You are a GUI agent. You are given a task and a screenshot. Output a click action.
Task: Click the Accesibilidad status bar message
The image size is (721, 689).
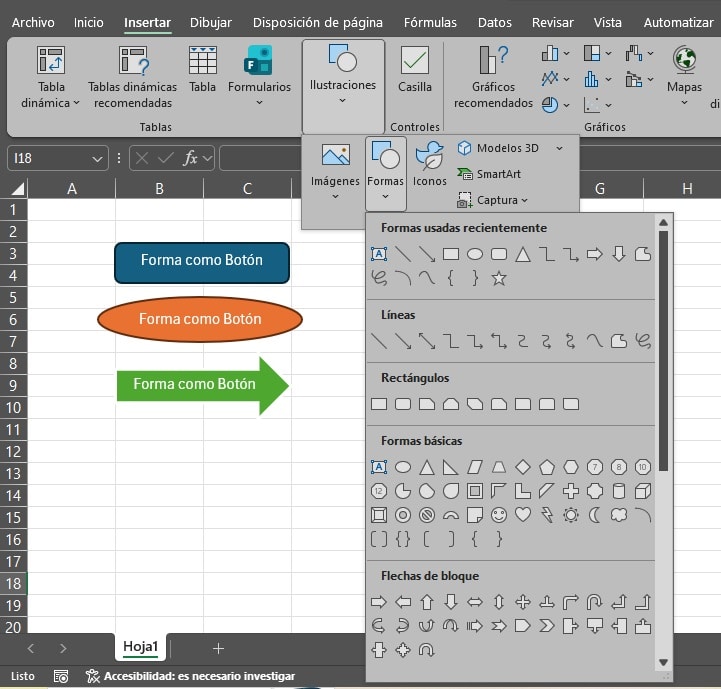click(190, 676)
